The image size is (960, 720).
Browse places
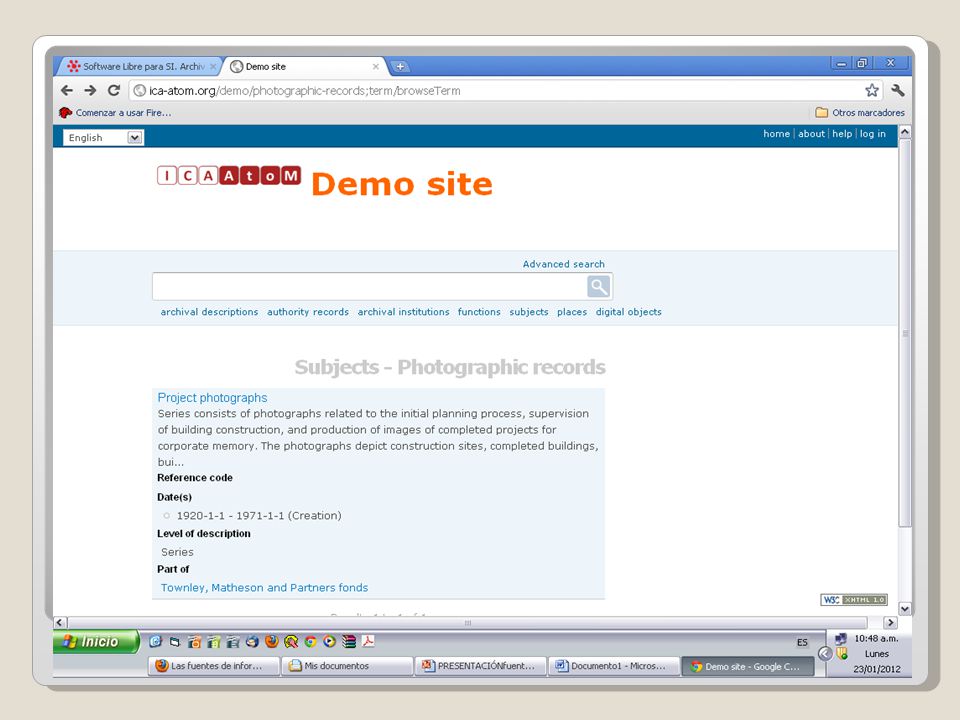coord(572,312)
